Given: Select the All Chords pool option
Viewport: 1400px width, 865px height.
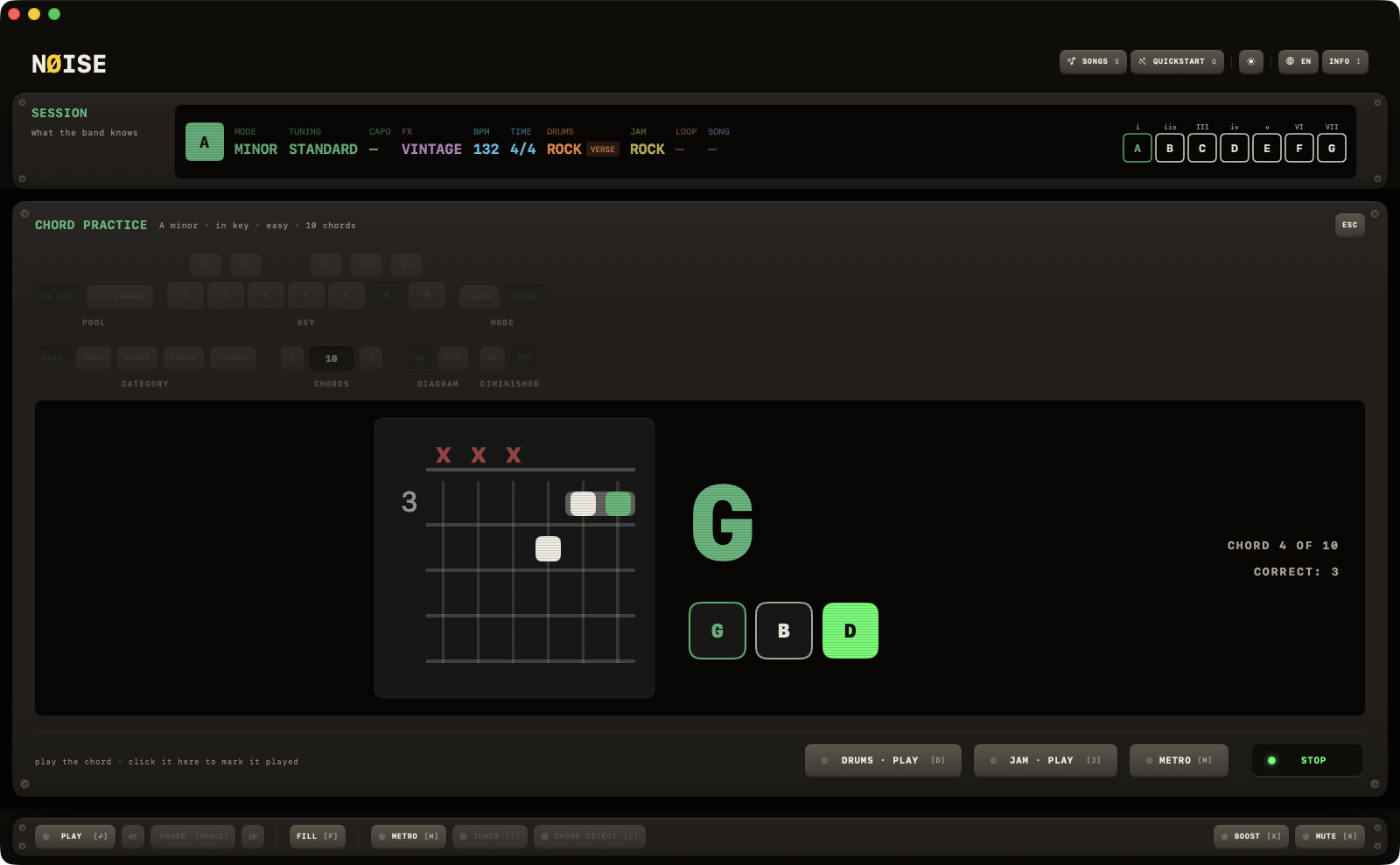Looking at the screenshot, I should coord(119,296).
